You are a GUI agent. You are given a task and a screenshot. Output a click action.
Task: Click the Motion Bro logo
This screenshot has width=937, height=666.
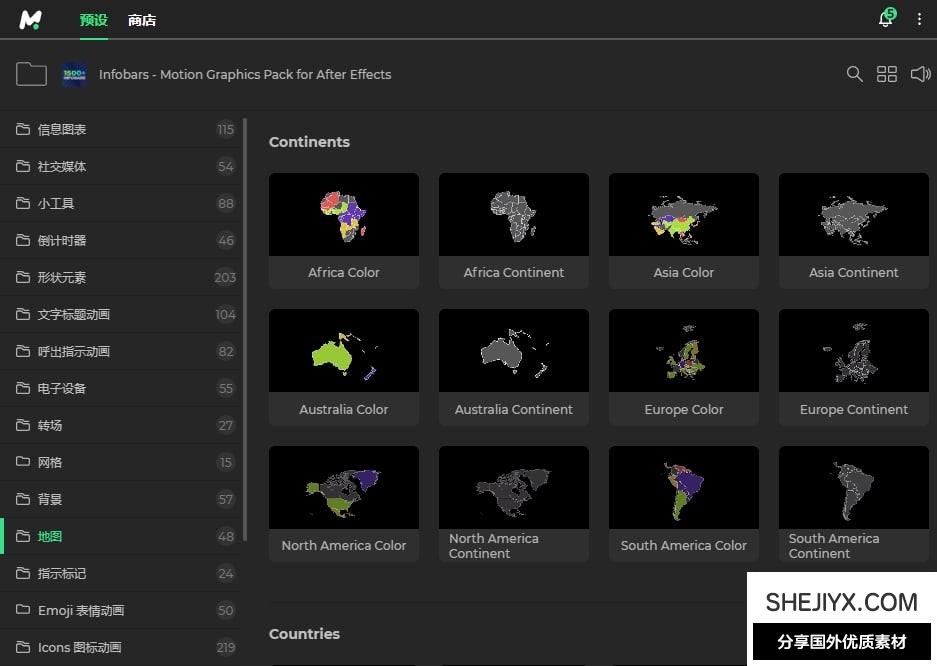coord(31,19)
